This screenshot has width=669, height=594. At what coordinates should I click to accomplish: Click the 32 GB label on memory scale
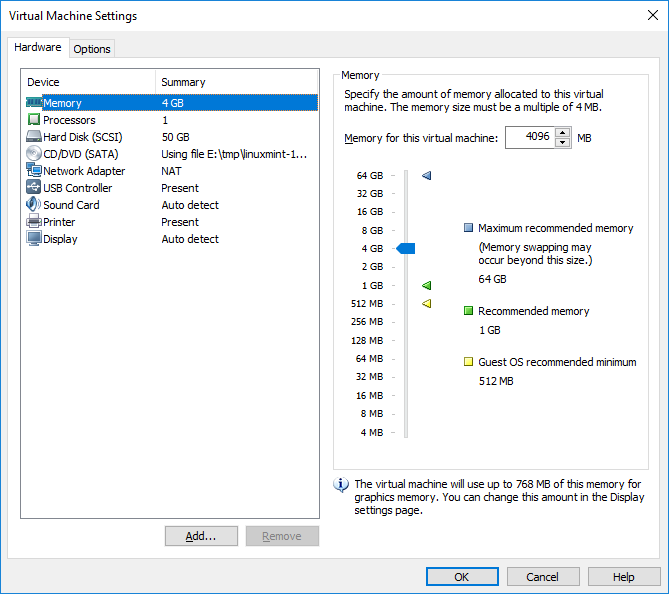[370, 193]
